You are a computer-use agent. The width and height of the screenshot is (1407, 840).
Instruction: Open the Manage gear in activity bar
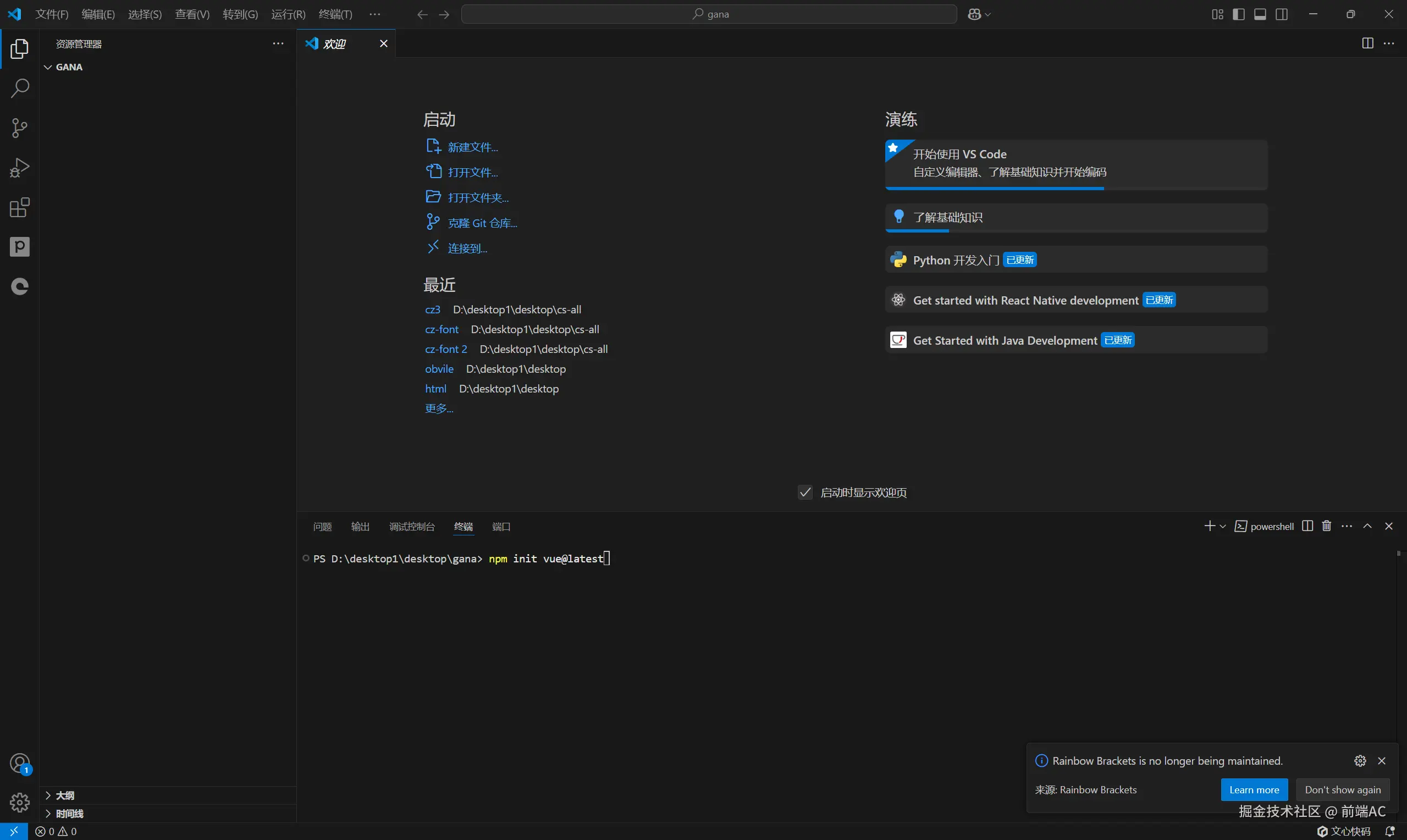pos(20,802)
